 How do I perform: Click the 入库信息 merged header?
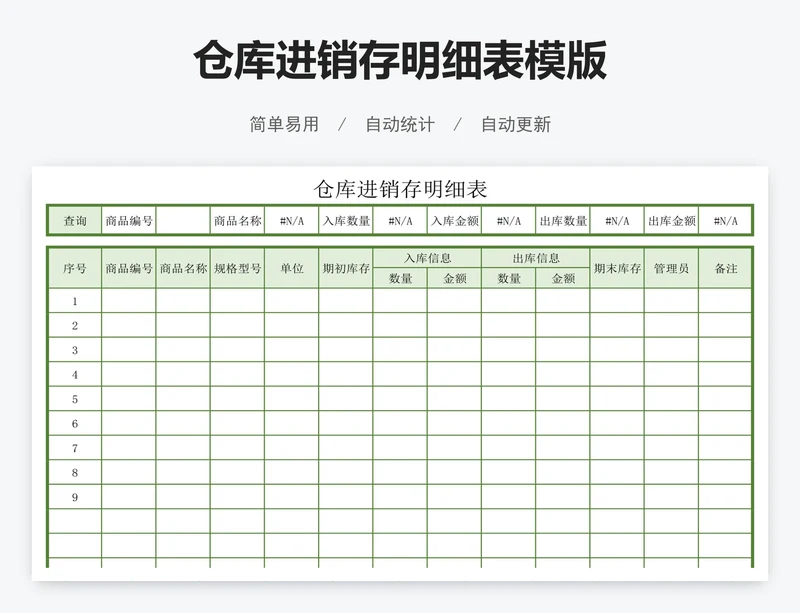click(x=428, y=258)
